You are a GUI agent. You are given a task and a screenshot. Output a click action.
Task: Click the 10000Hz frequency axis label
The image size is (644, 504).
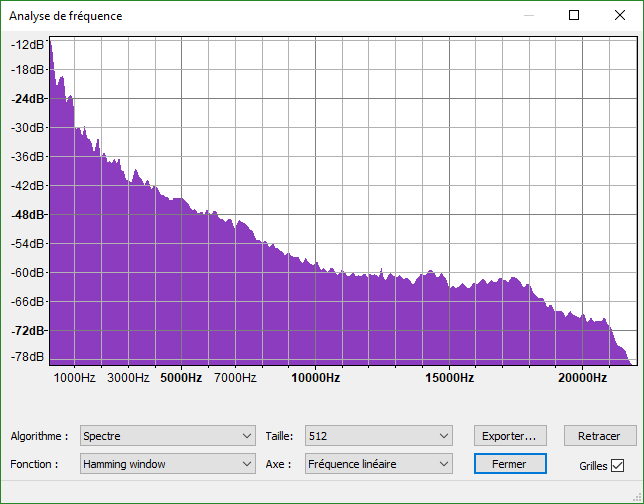click(315, 377)
